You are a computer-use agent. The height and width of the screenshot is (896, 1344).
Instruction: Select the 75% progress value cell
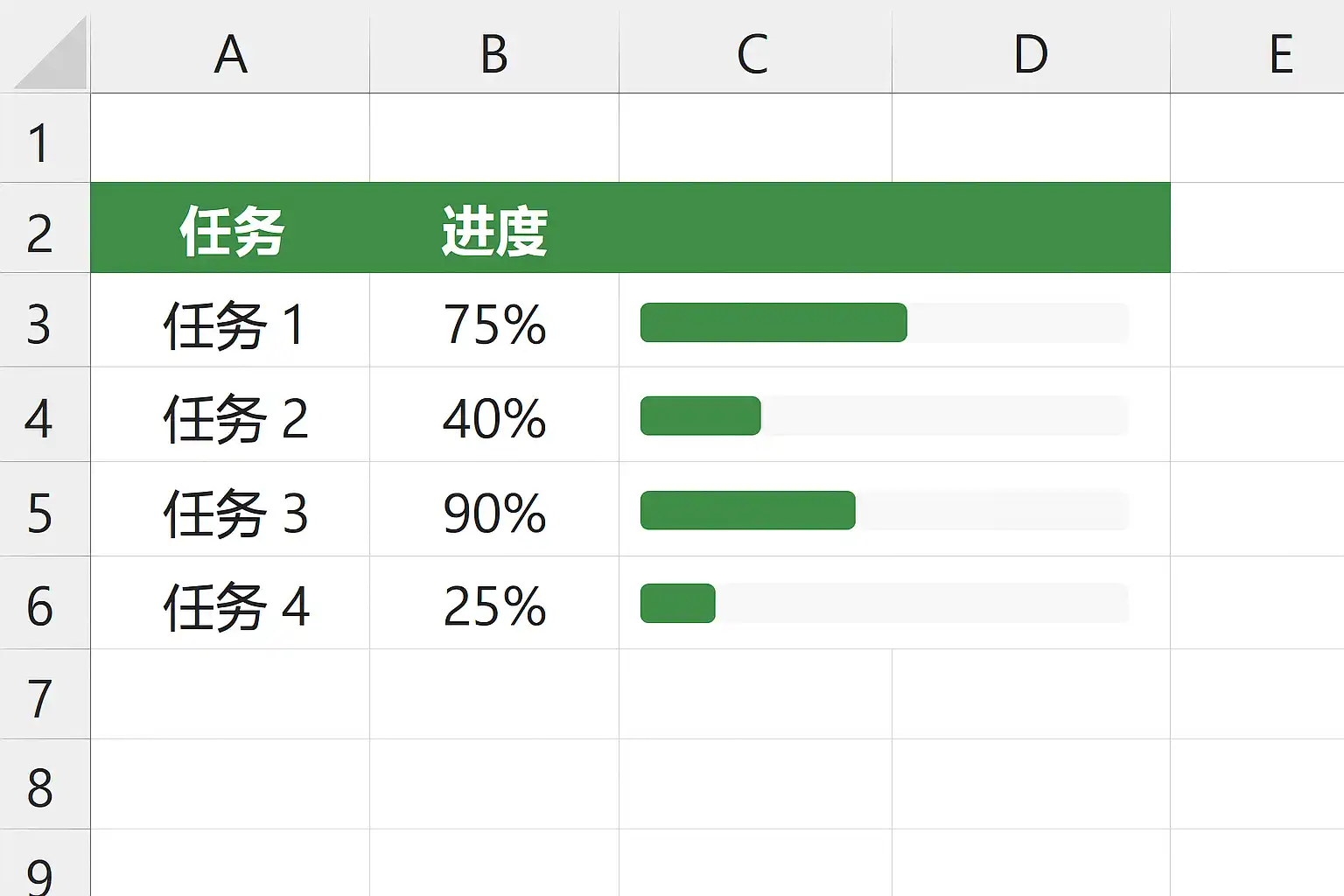pos(494,325)
